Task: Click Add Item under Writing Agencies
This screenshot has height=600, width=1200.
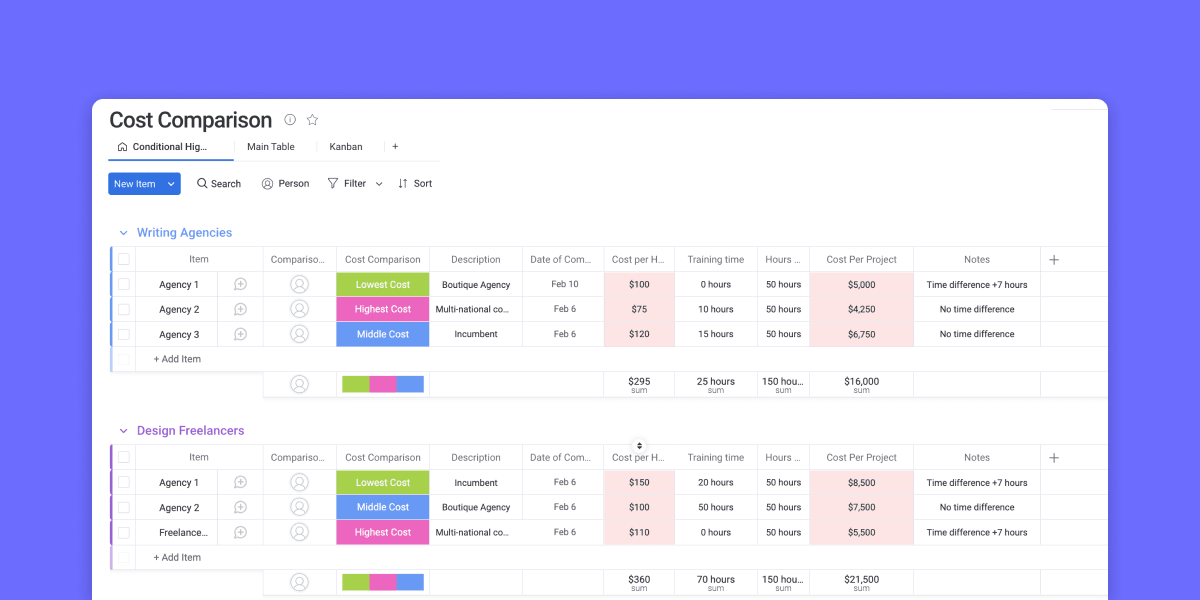Action: 176,358
